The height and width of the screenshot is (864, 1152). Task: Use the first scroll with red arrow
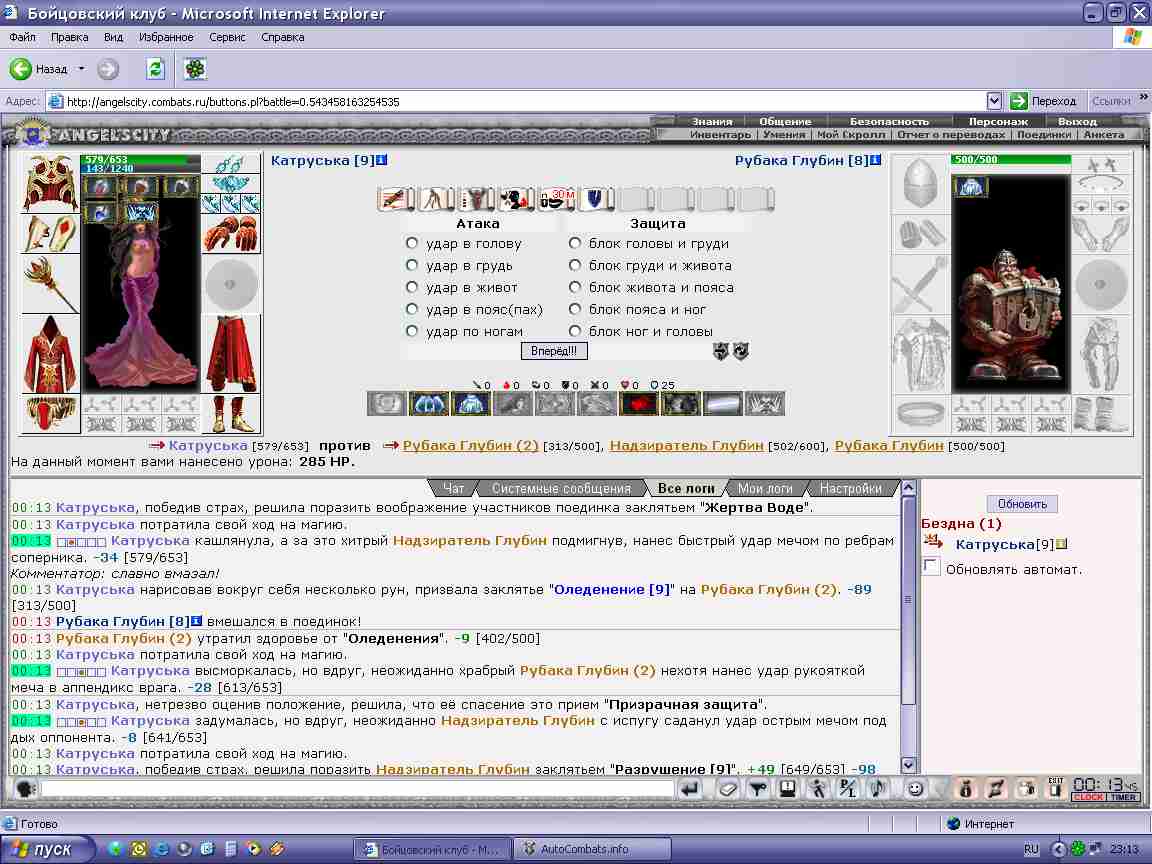[x=396, y=198]
